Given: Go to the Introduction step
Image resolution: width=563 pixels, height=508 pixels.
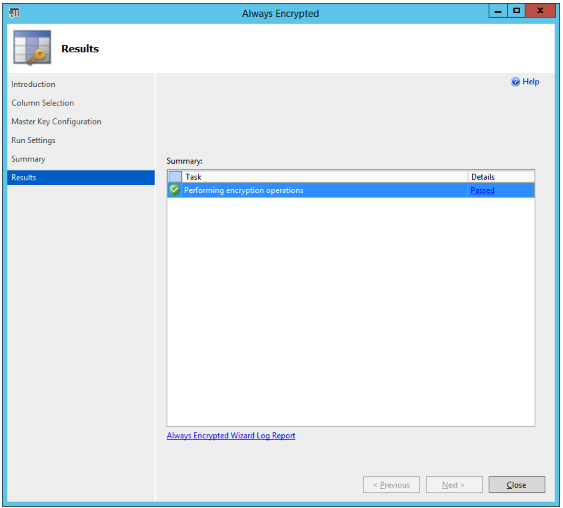Looking at the screenshot, I should 33,84.
